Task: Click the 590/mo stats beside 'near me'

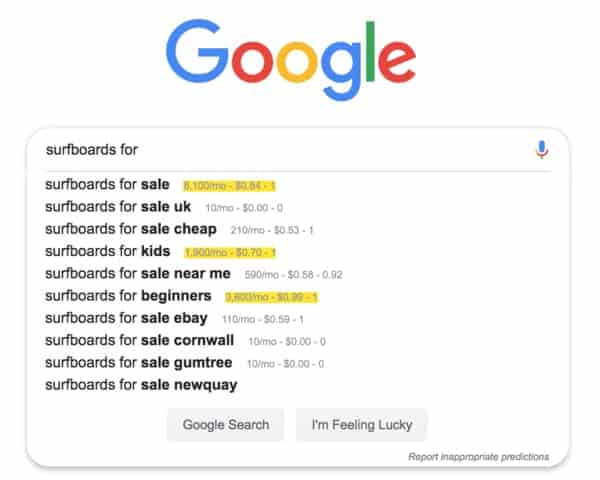Action: 293,275
